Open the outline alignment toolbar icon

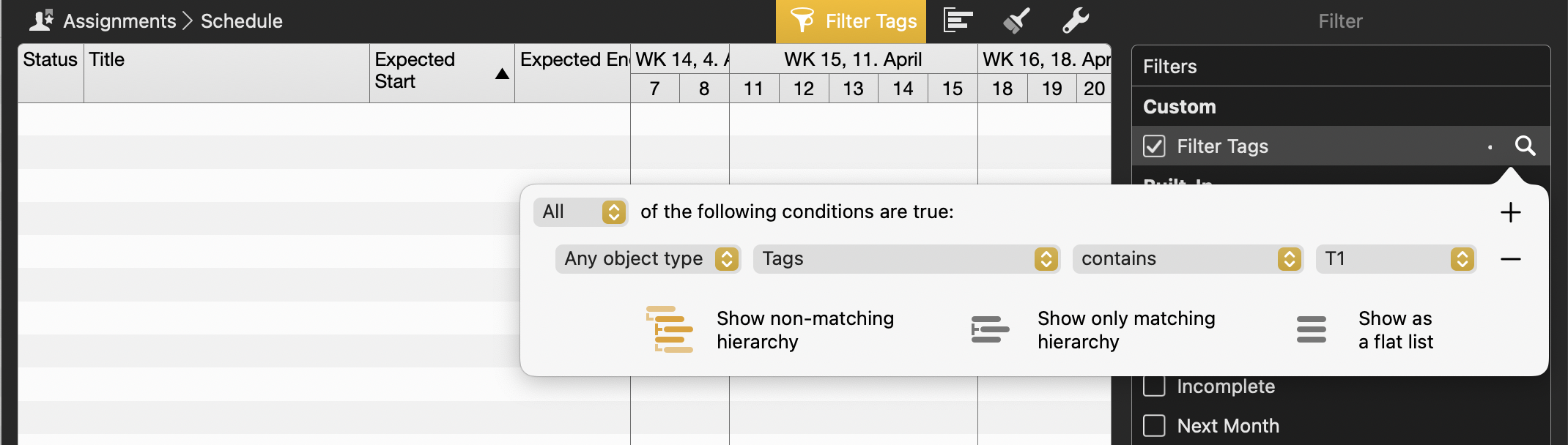958,20
